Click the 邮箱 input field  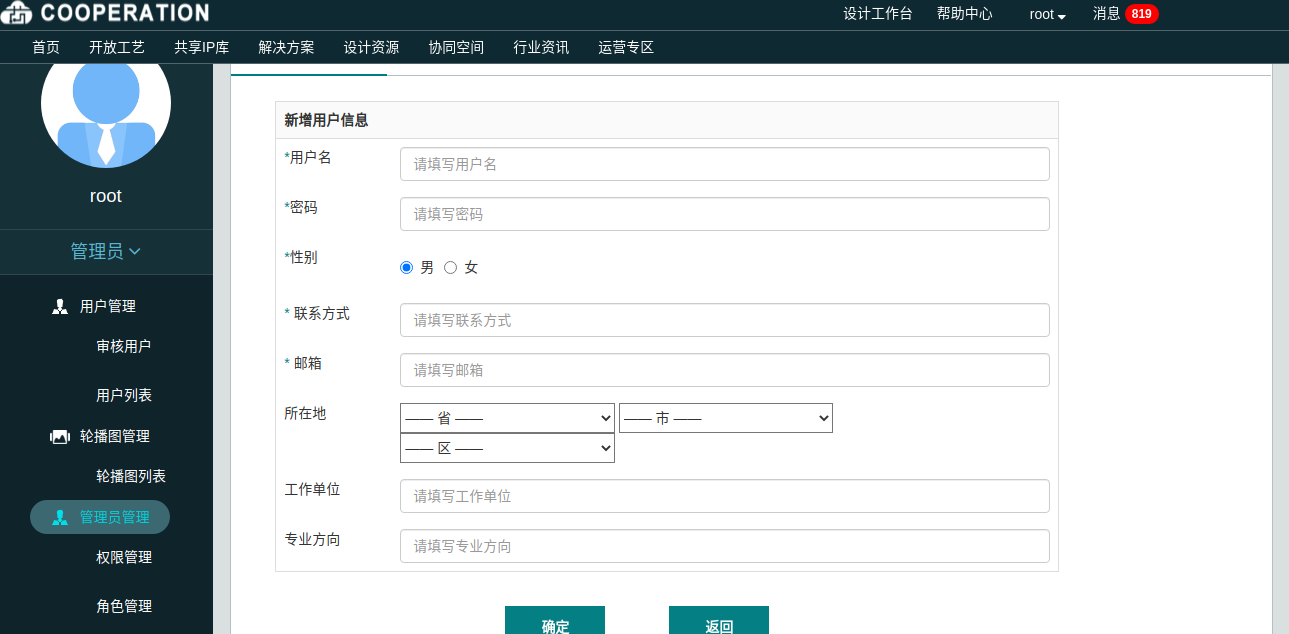click(x=725, y=370)
